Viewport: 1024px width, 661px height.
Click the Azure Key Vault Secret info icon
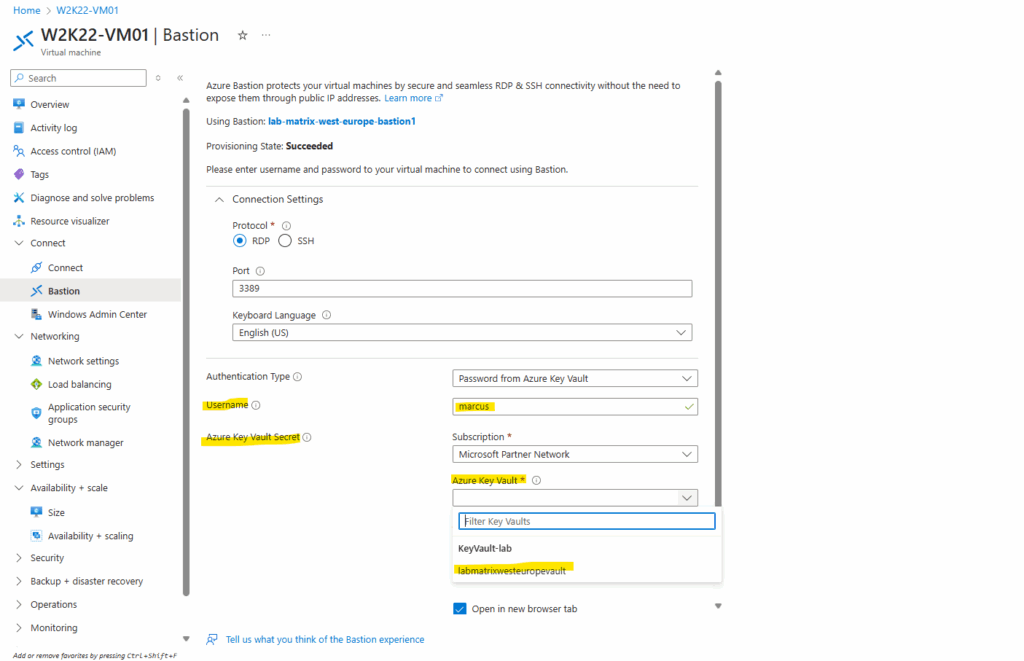pos(307,437)
